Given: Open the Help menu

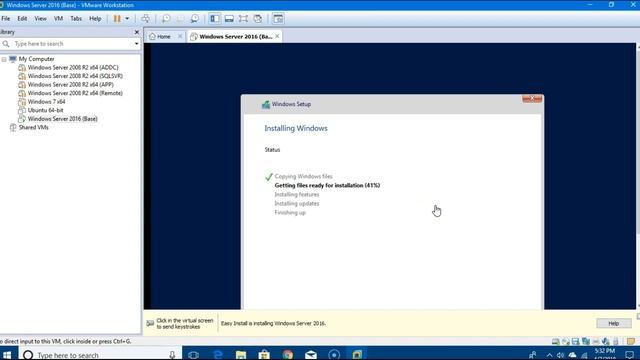Looking at the screenshot, I should [95, 19].
